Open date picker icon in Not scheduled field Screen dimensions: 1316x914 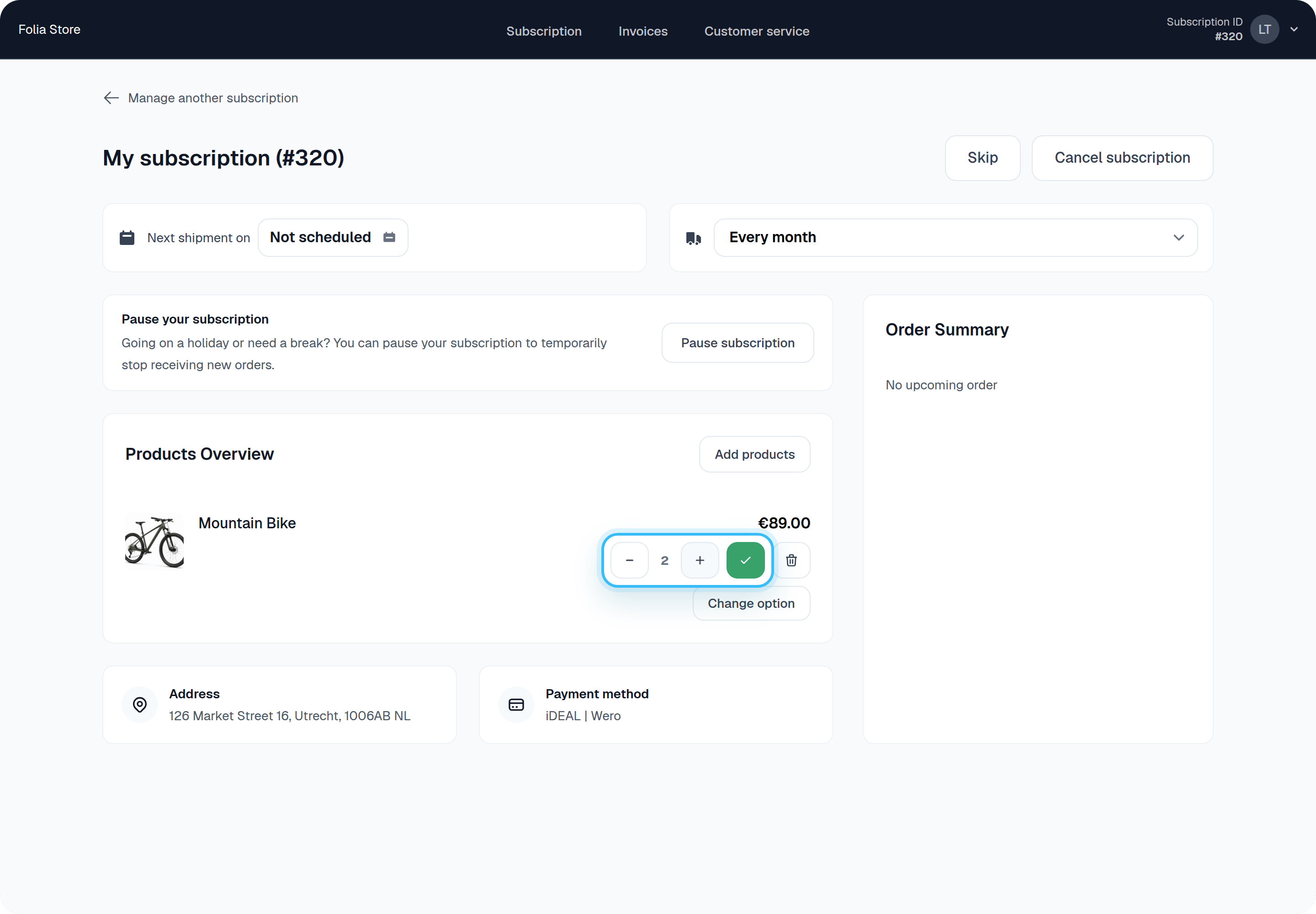[x=389, y=237]
